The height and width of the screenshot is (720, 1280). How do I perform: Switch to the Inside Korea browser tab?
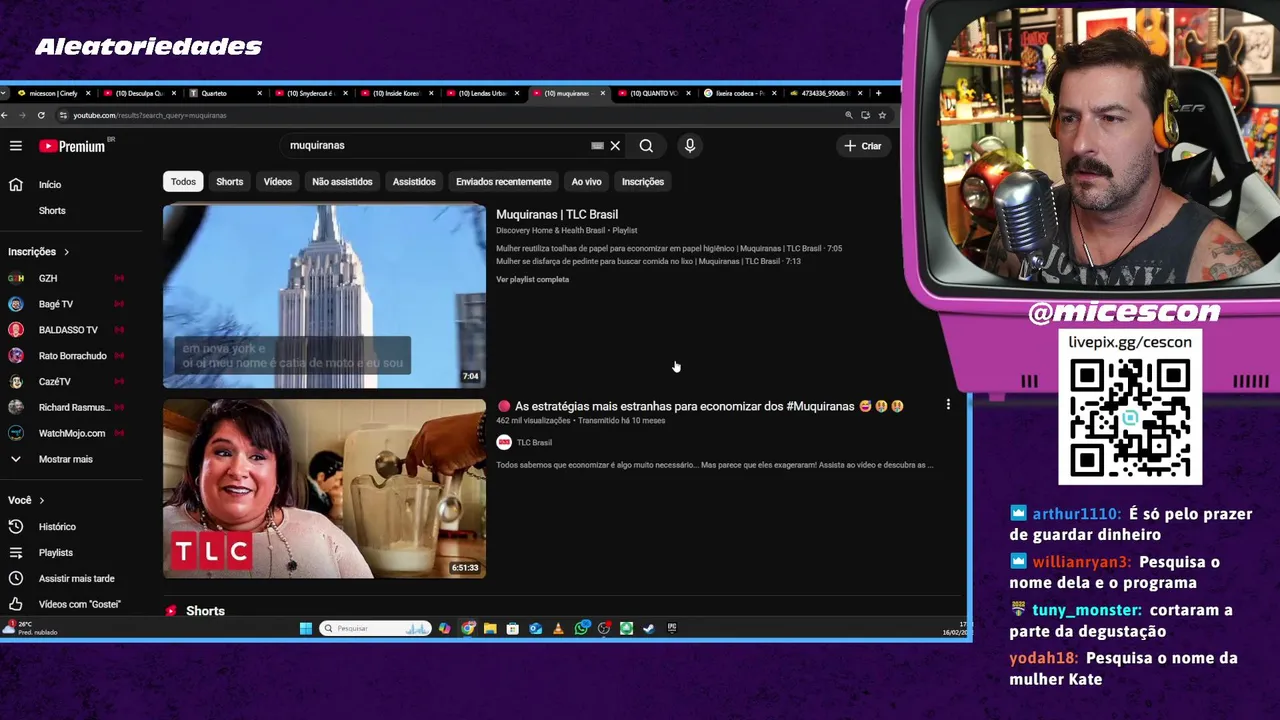(397, 93)
